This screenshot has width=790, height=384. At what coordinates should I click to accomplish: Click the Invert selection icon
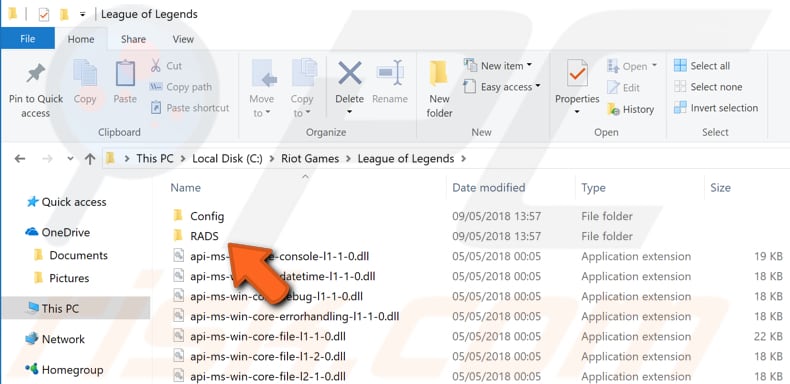point(680,108)
